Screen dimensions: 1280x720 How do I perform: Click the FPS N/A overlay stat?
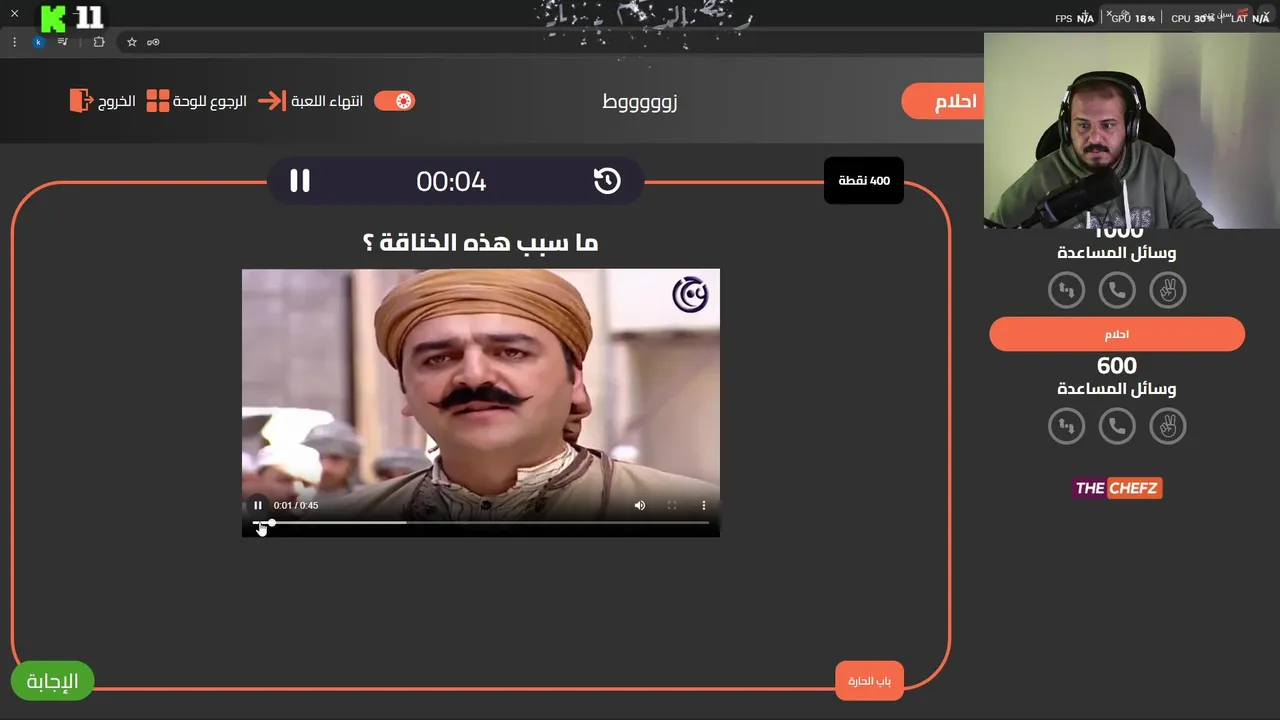1075,18
